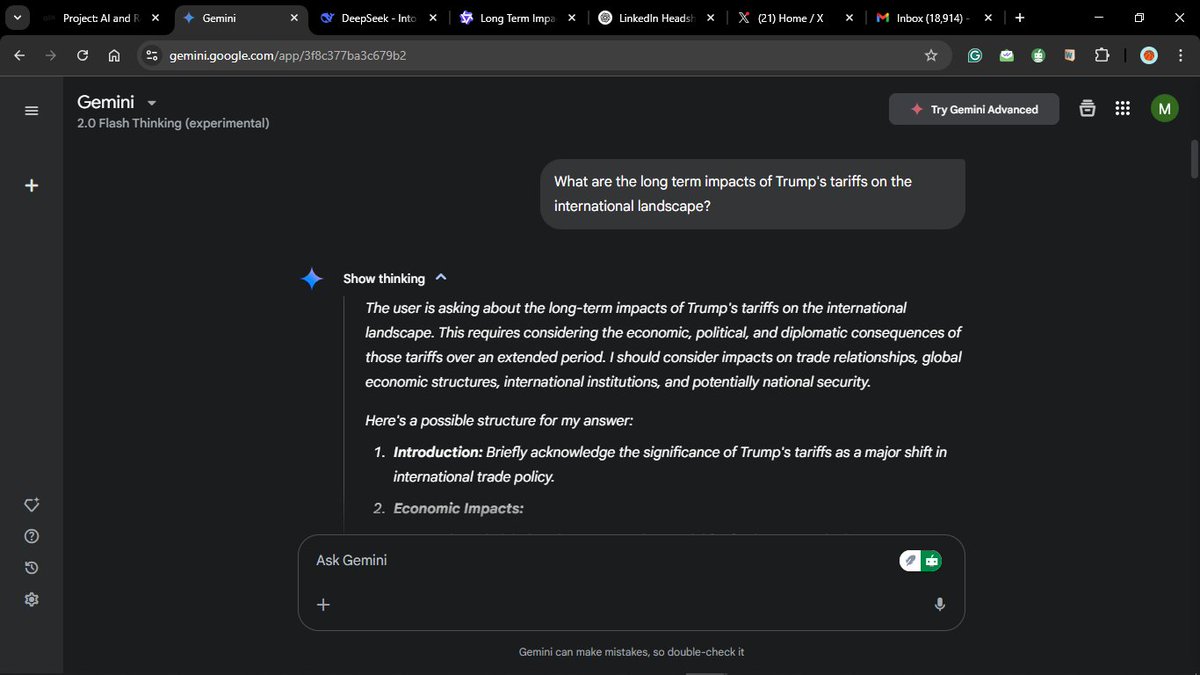View site information icon in address bar
The width and height of the screenshot is (1200, 675).
pyautogui.click(x=151, y=56)
